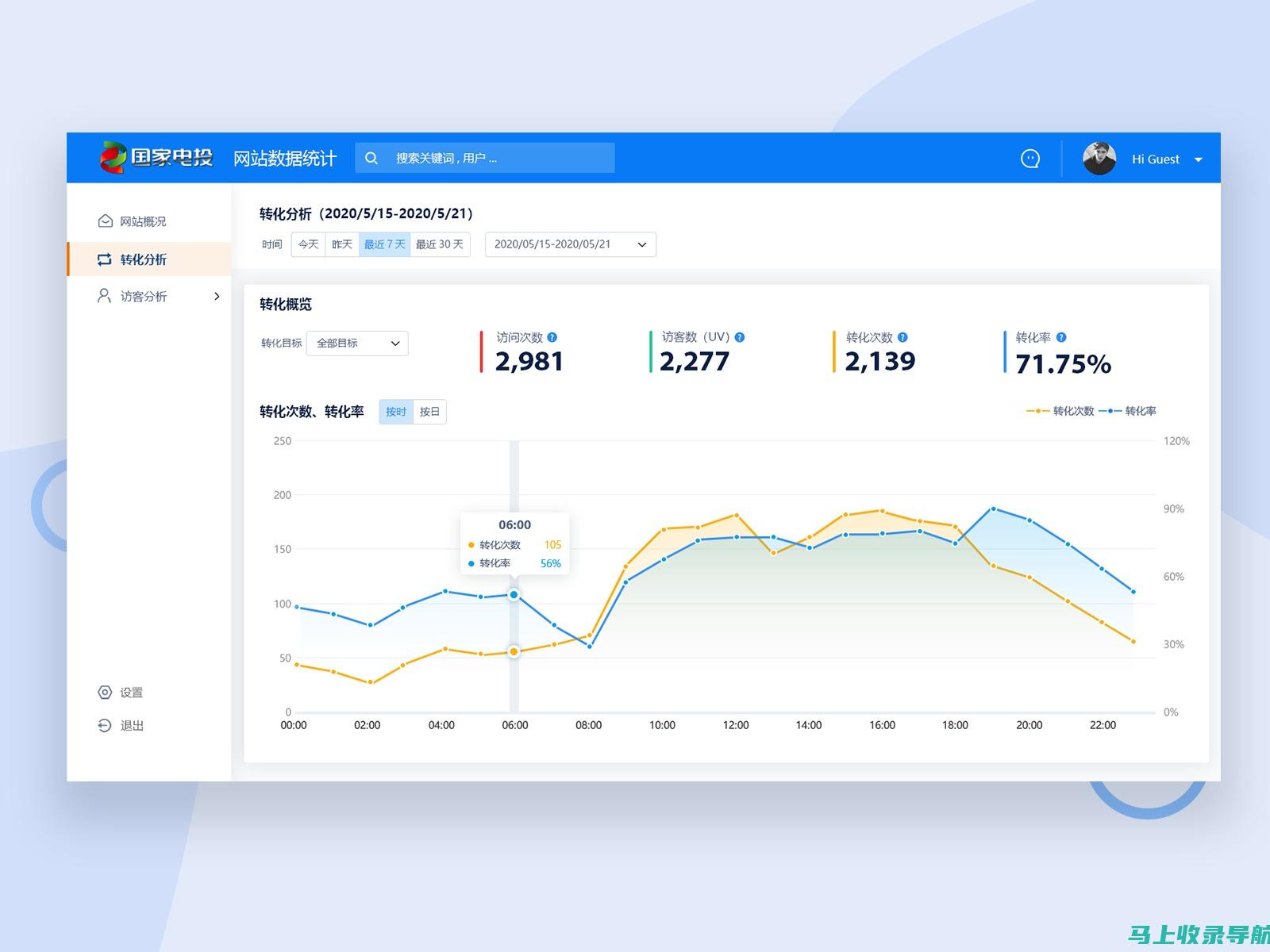This screenshot has height=952, width=1270.
Task: Switch chart to 按时 hourly view
Action: 396,412
